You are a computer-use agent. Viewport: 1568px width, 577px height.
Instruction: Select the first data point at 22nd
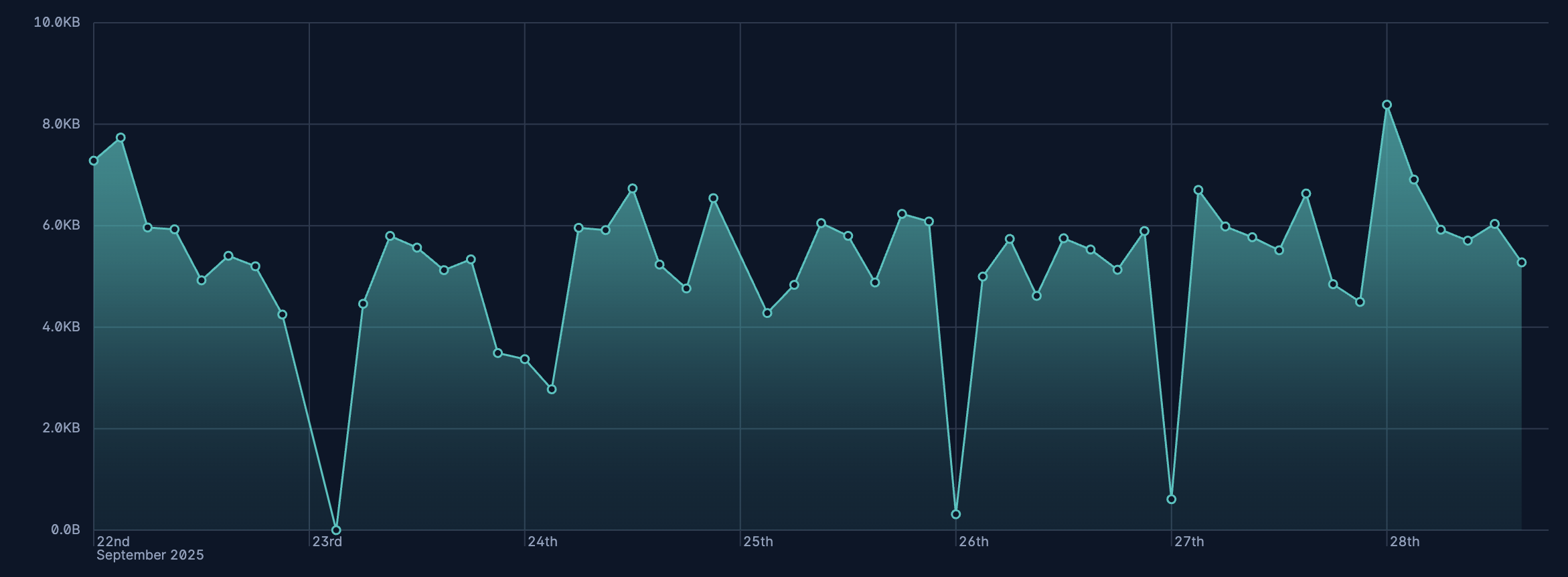click(94, 161)
